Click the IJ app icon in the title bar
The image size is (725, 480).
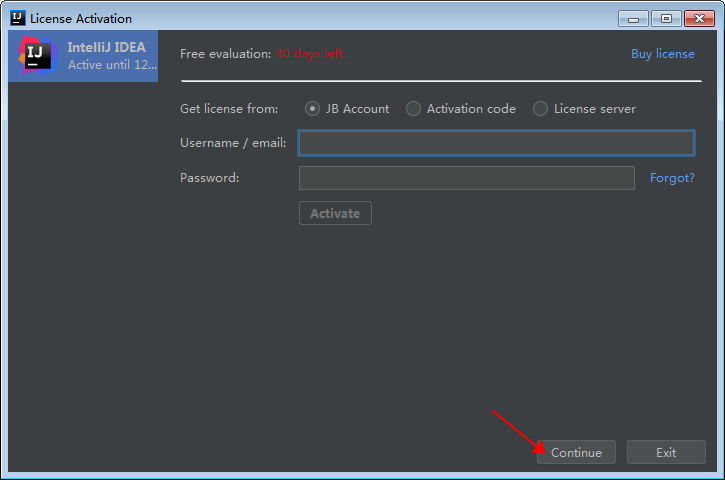(x=17, y=18)
